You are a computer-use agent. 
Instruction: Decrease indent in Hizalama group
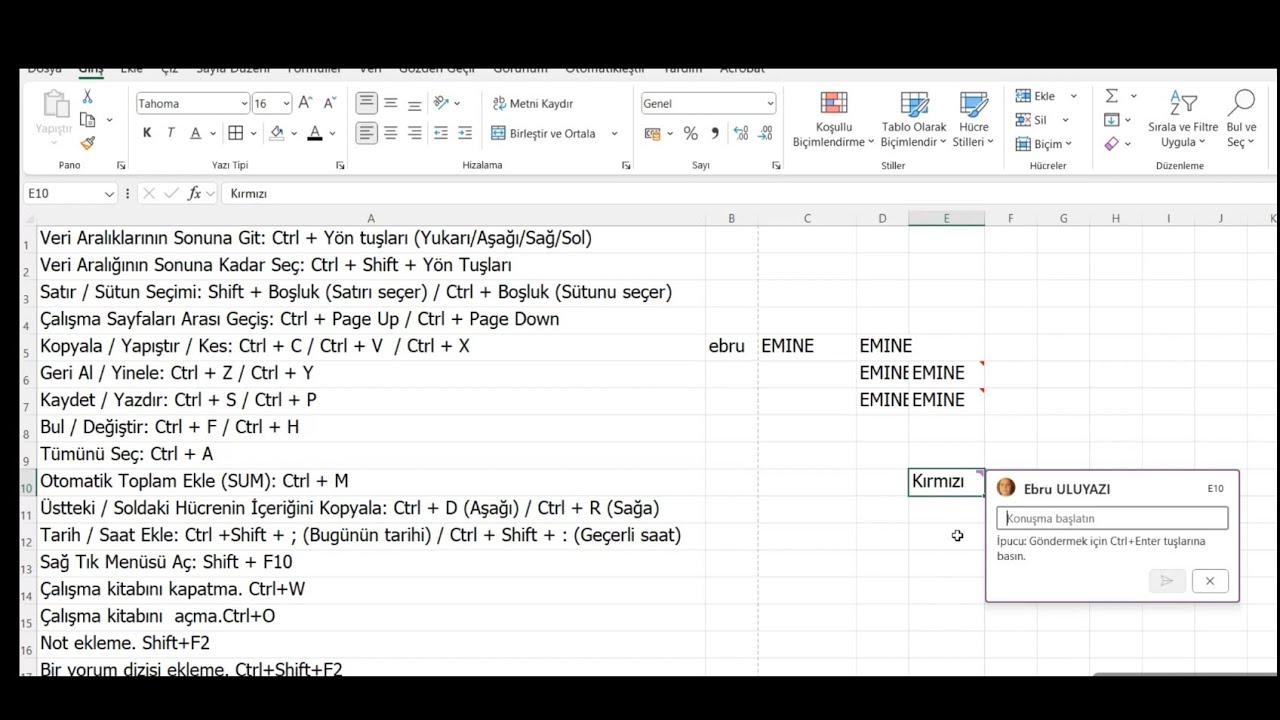(440, 133)
